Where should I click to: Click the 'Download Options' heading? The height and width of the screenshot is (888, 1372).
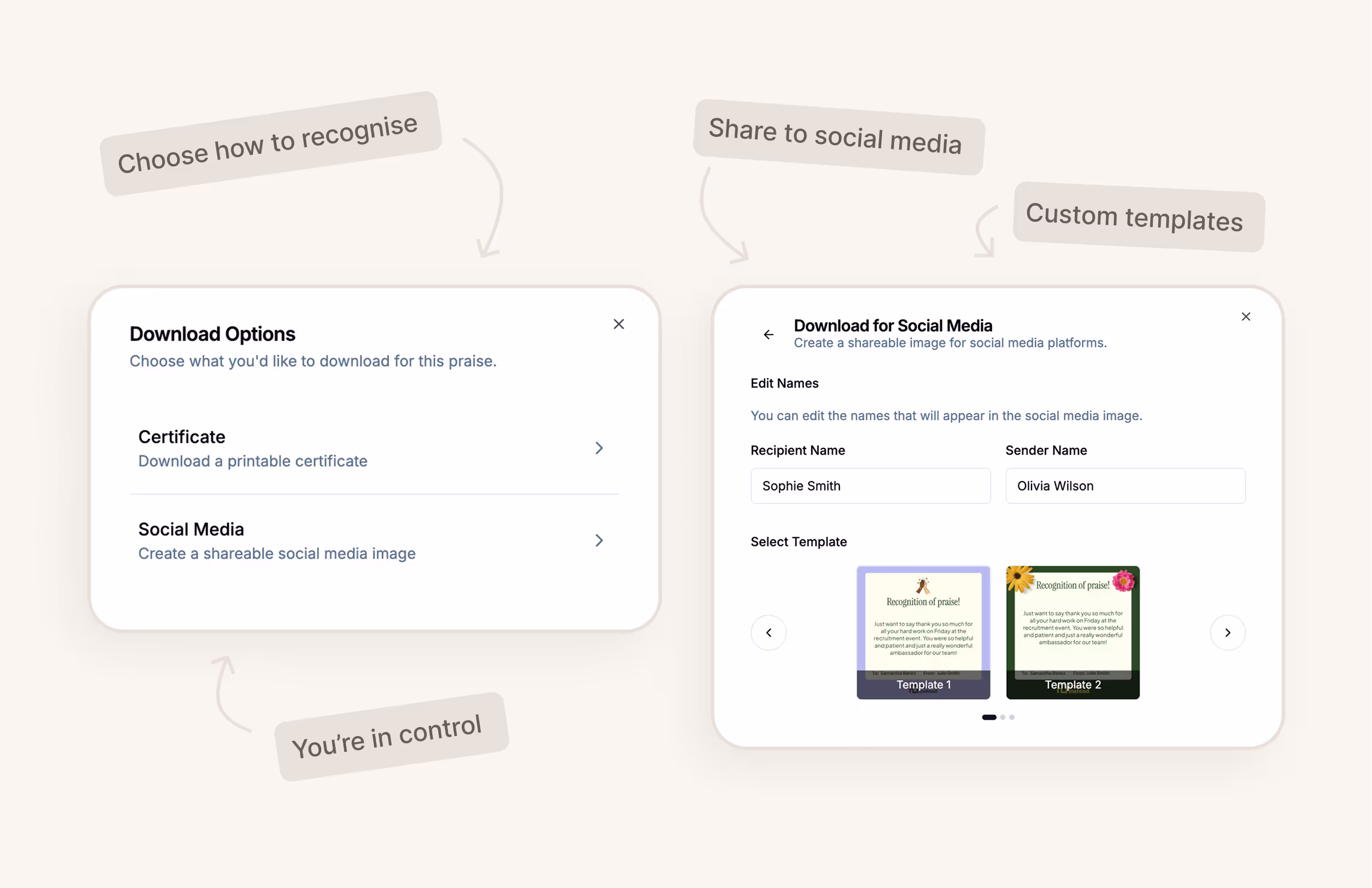coord(213,334)
